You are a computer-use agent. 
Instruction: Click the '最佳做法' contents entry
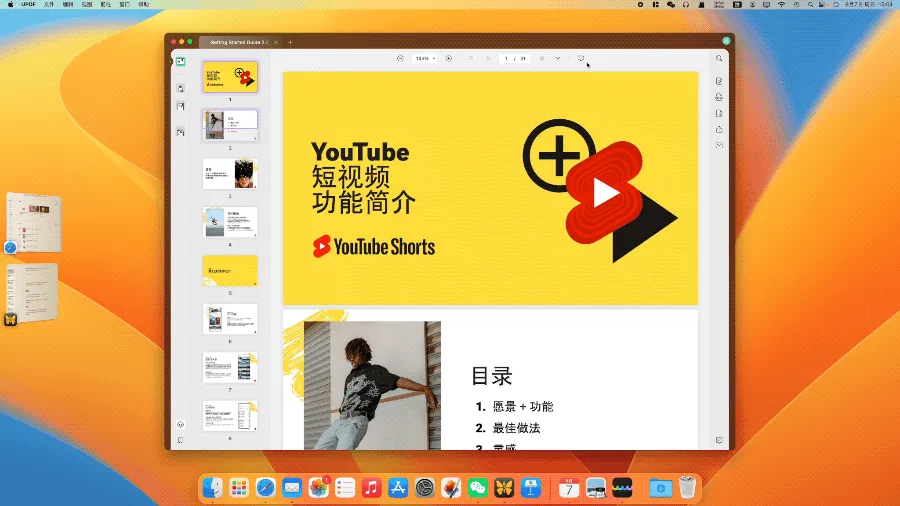516,428
